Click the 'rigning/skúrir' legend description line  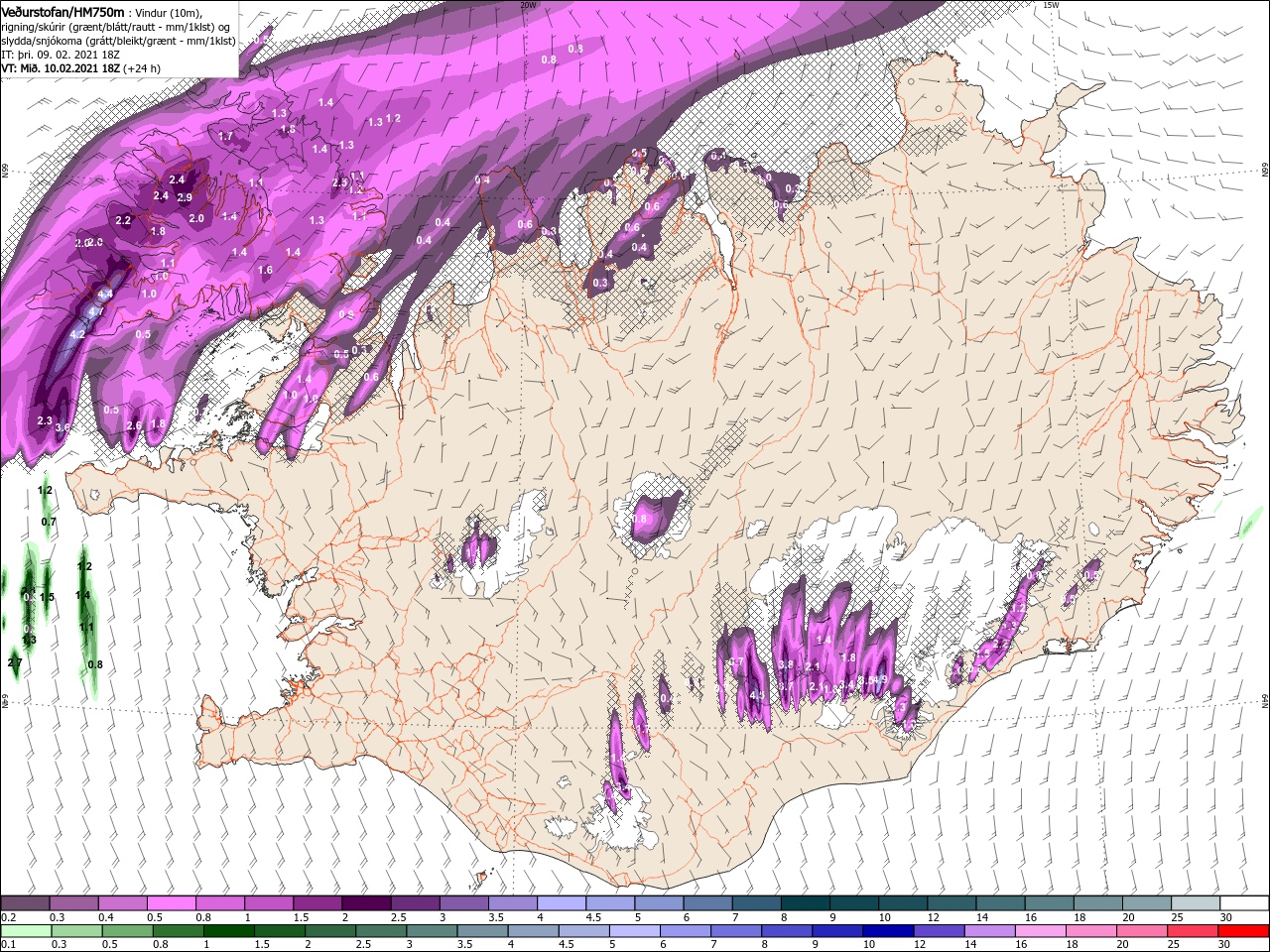point(115,27)
